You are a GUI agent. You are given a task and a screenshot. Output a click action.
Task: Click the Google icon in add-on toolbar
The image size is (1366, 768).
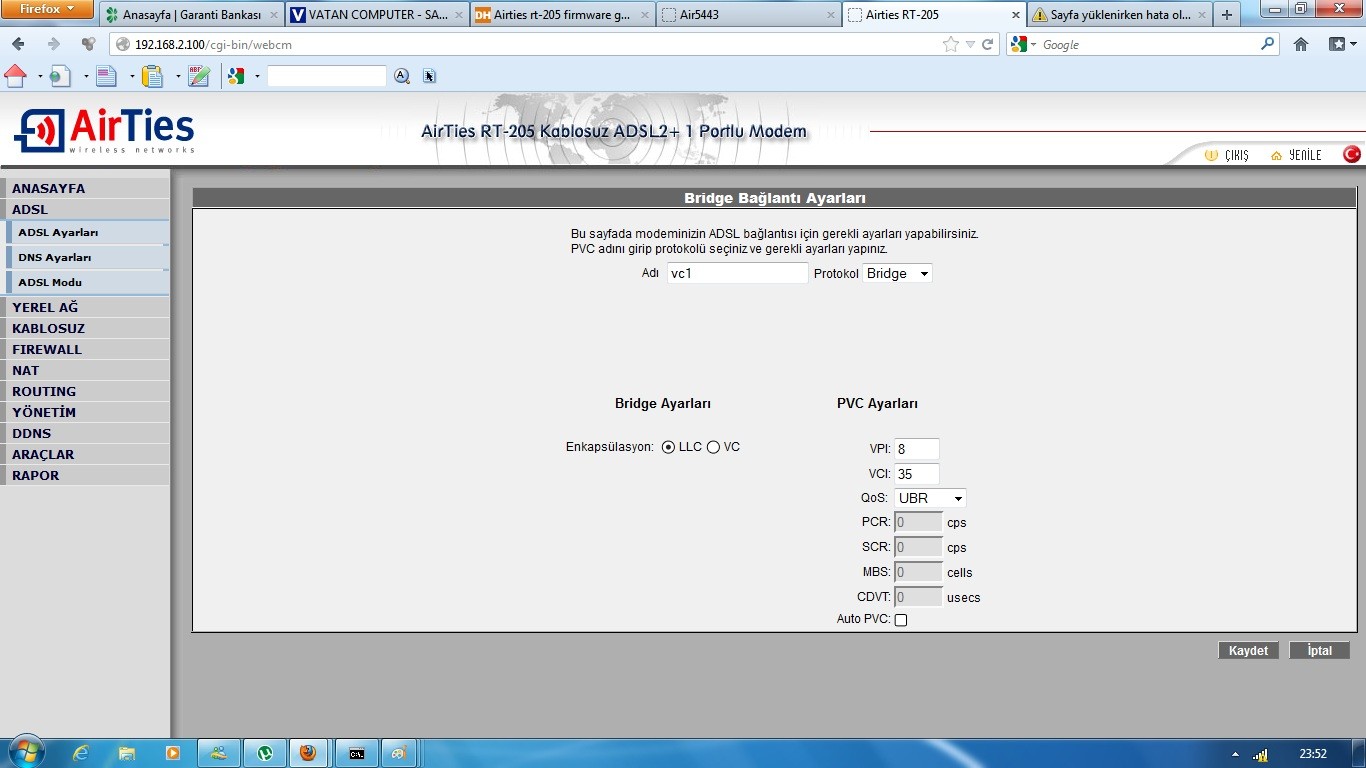point(236,76)
